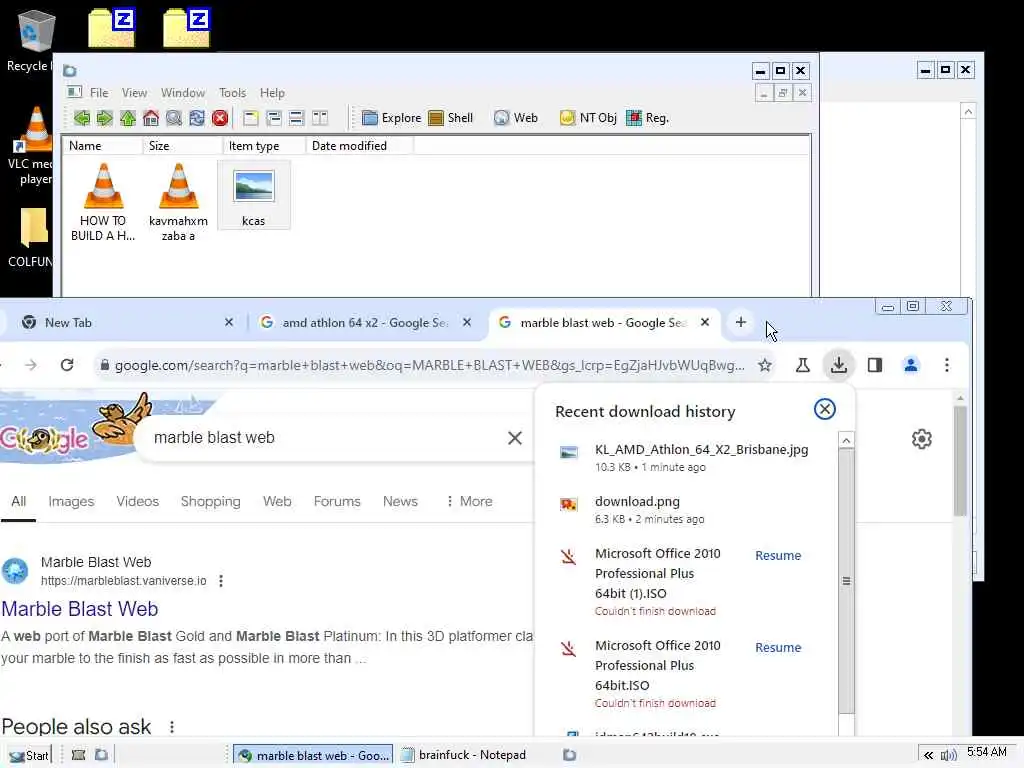Filter results by Forums
The image size is (1024, 768).
pyautogui.click(x=337, y=502)
